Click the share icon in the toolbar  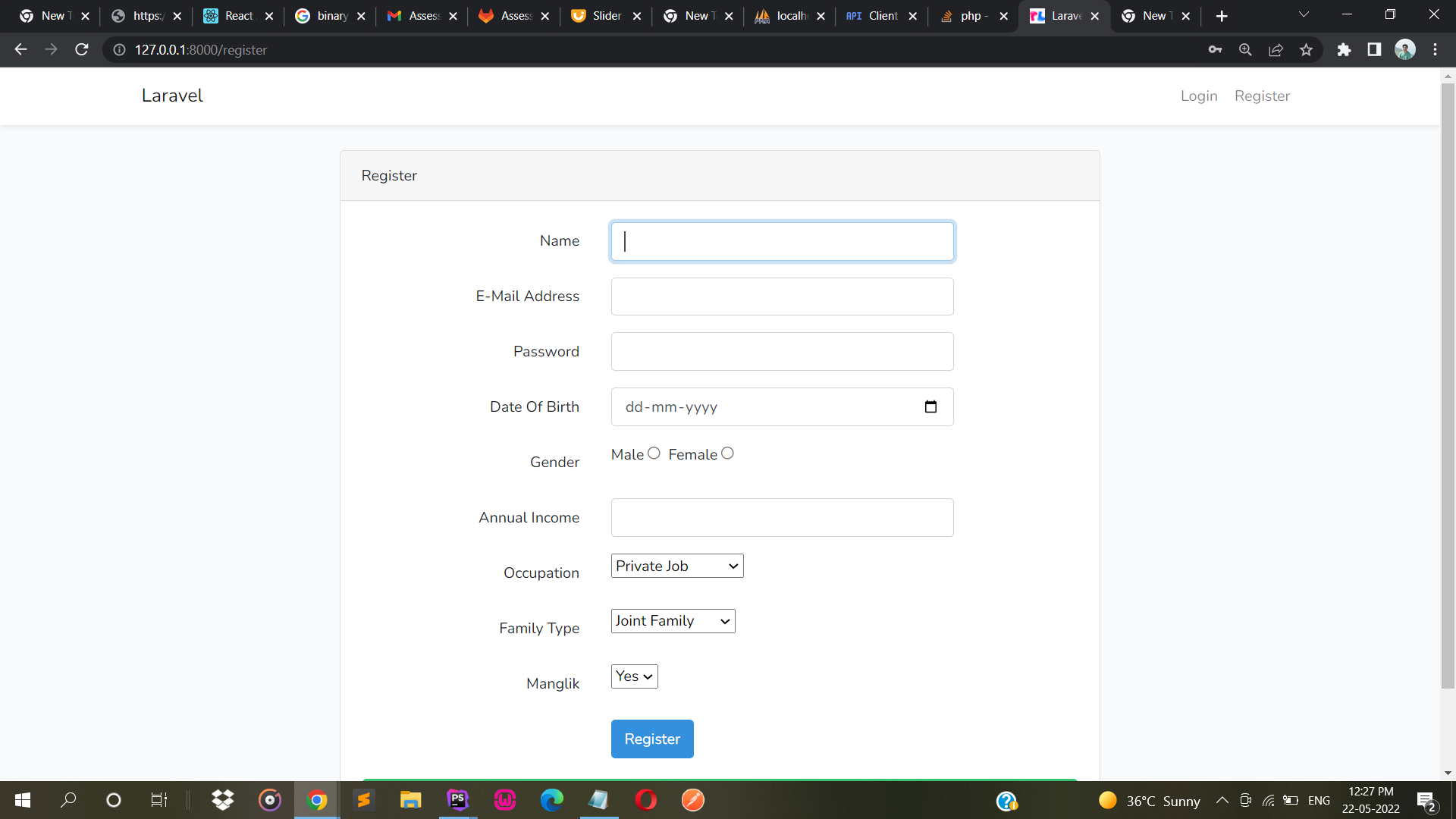[x=1276, y=50]
